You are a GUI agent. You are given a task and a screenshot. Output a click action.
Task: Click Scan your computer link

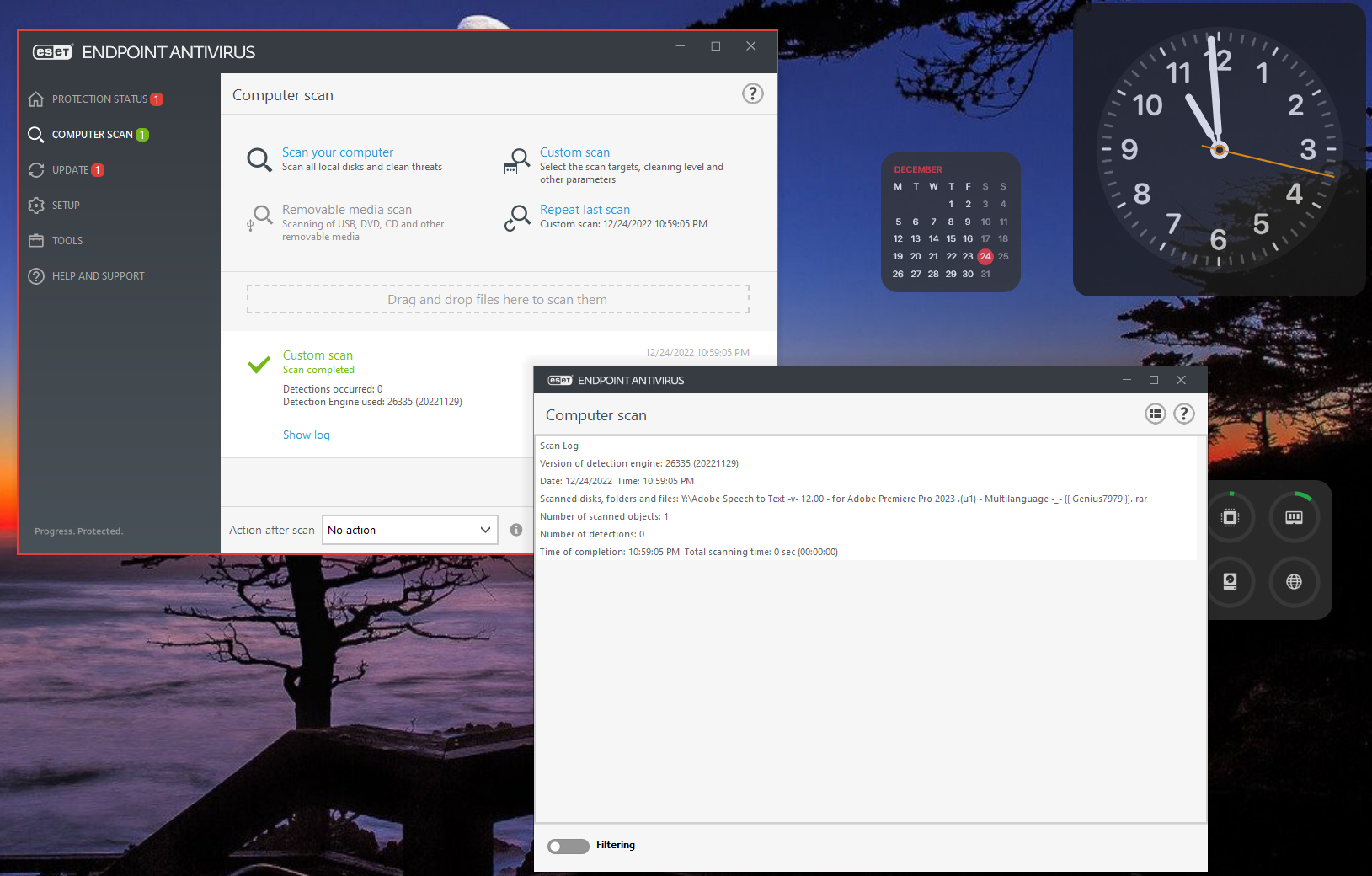click(x=338, y=152)
